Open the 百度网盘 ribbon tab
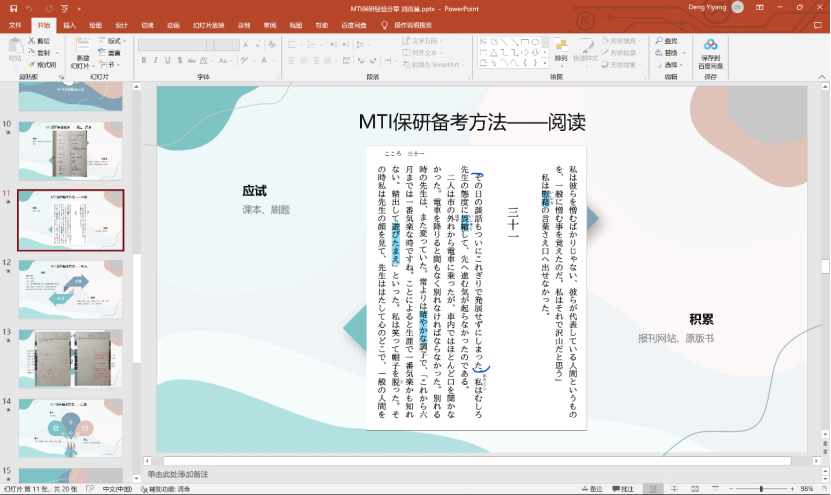831x495 pixels. [x=353, y=25]
